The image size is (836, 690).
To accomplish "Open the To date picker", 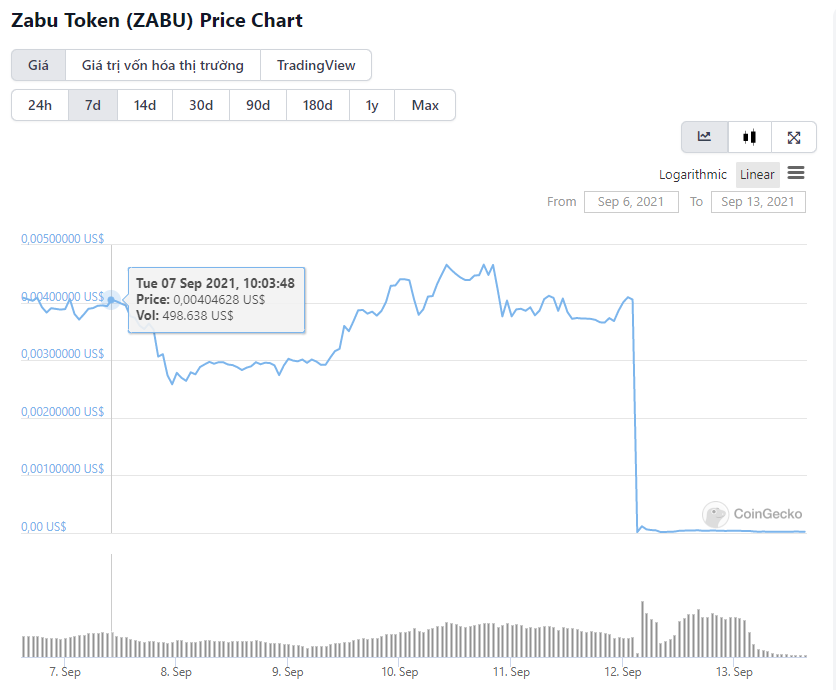I will pos(758,202).
